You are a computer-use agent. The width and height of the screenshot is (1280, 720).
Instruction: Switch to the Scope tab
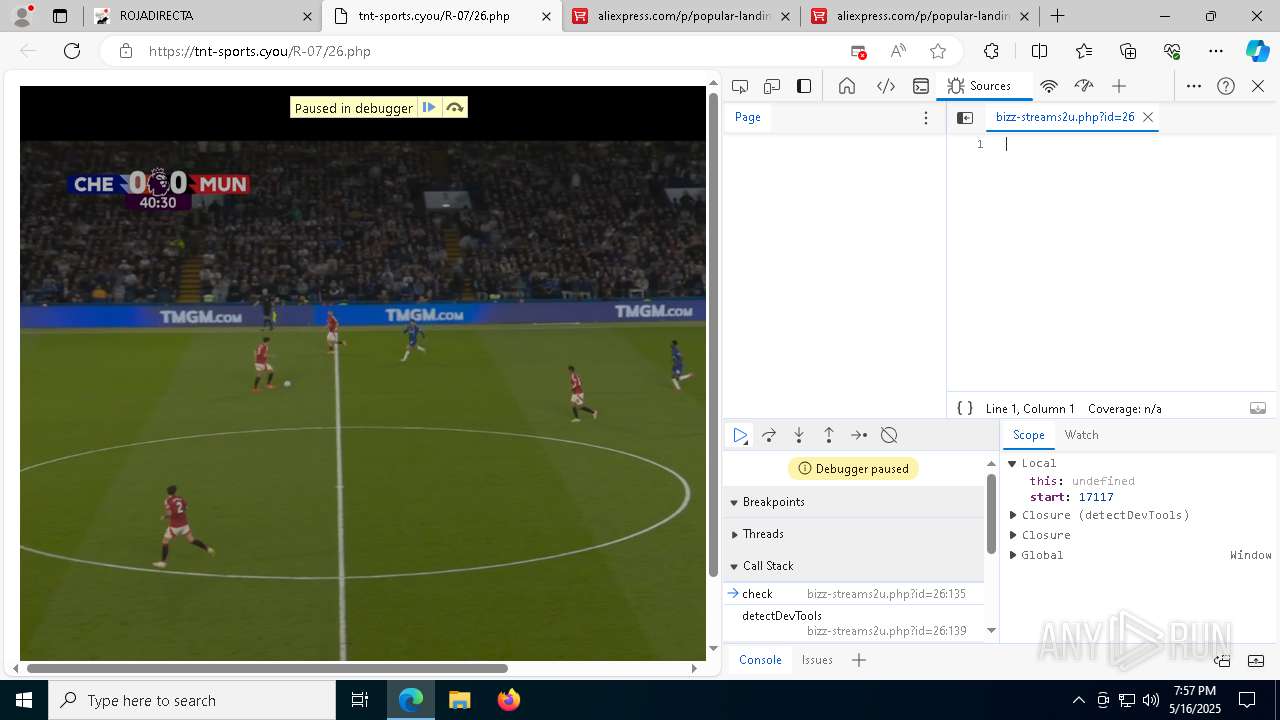1028,435
